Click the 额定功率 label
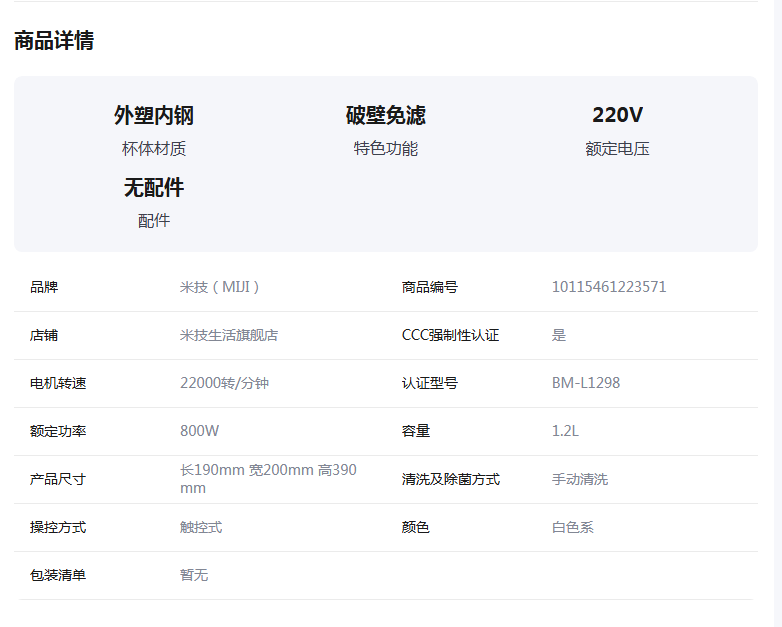The image size is (782, 627). pos(58,431)
